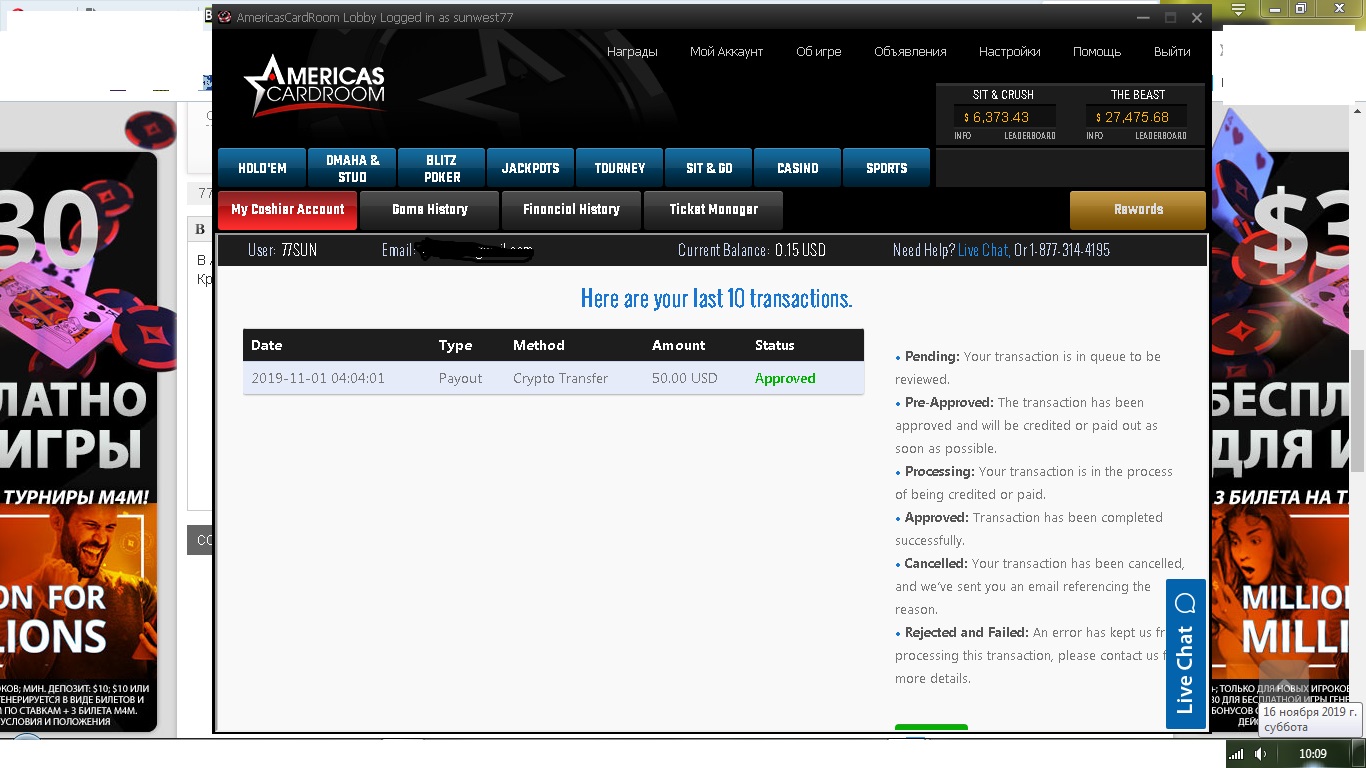Click the left $30 promo banner in browser
1366x768 pixels.
(x=78, y=440)
